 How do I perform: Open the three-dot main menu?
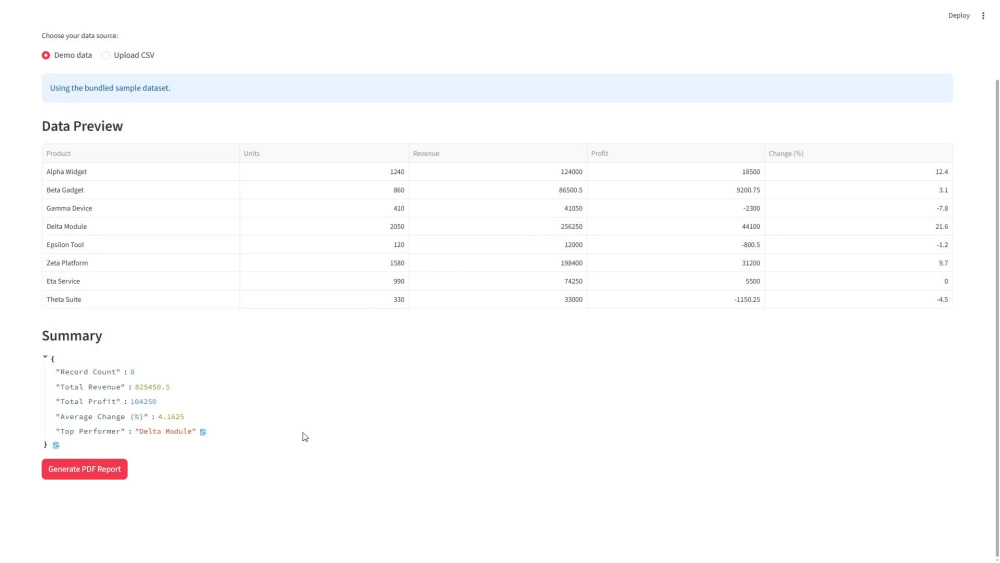pyautogui.click(x=983, y=15)
